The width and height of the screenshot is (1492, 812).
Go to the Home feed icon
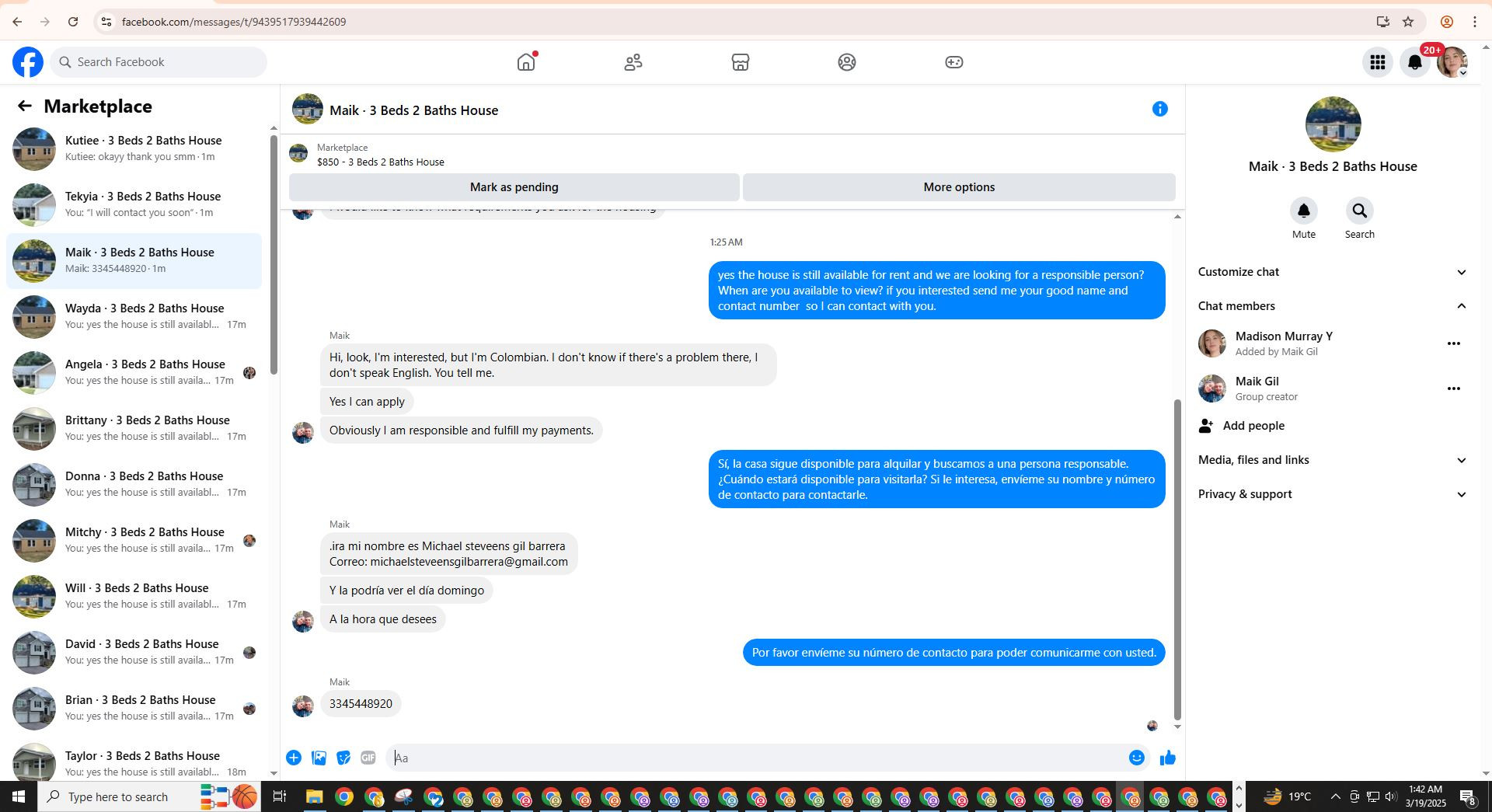pos(526,62)
